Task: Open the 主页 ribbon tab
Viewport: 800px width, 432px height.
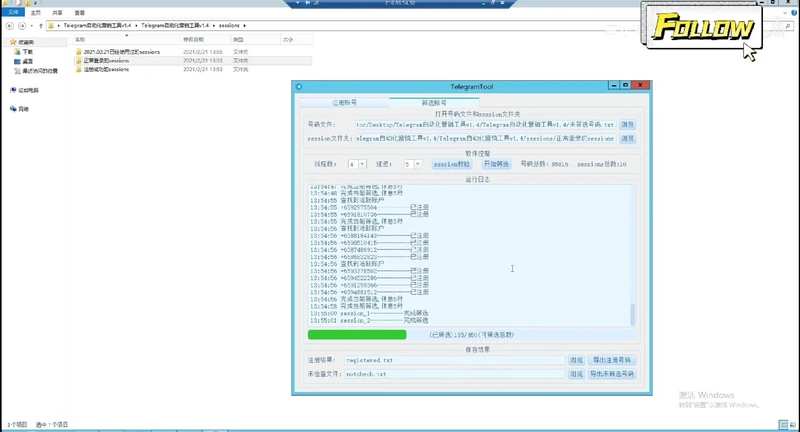Action: (36, 13)
